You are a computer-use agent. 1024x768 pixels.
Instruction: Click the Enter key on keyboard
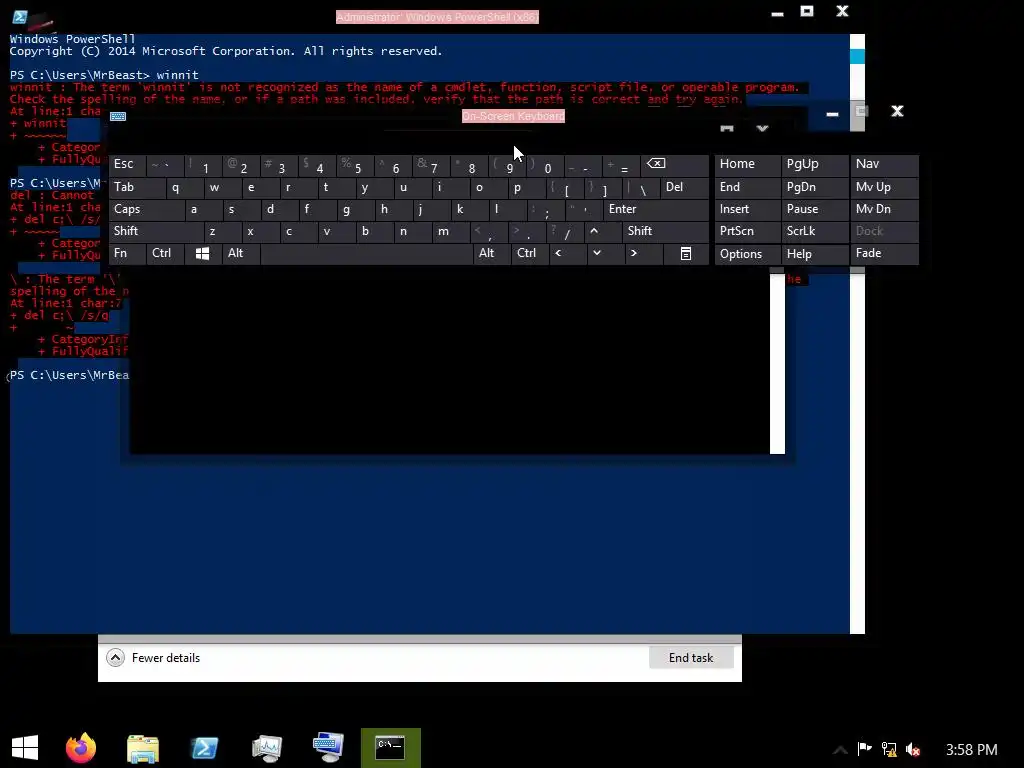pyautogui.click(x=656, y=209)
